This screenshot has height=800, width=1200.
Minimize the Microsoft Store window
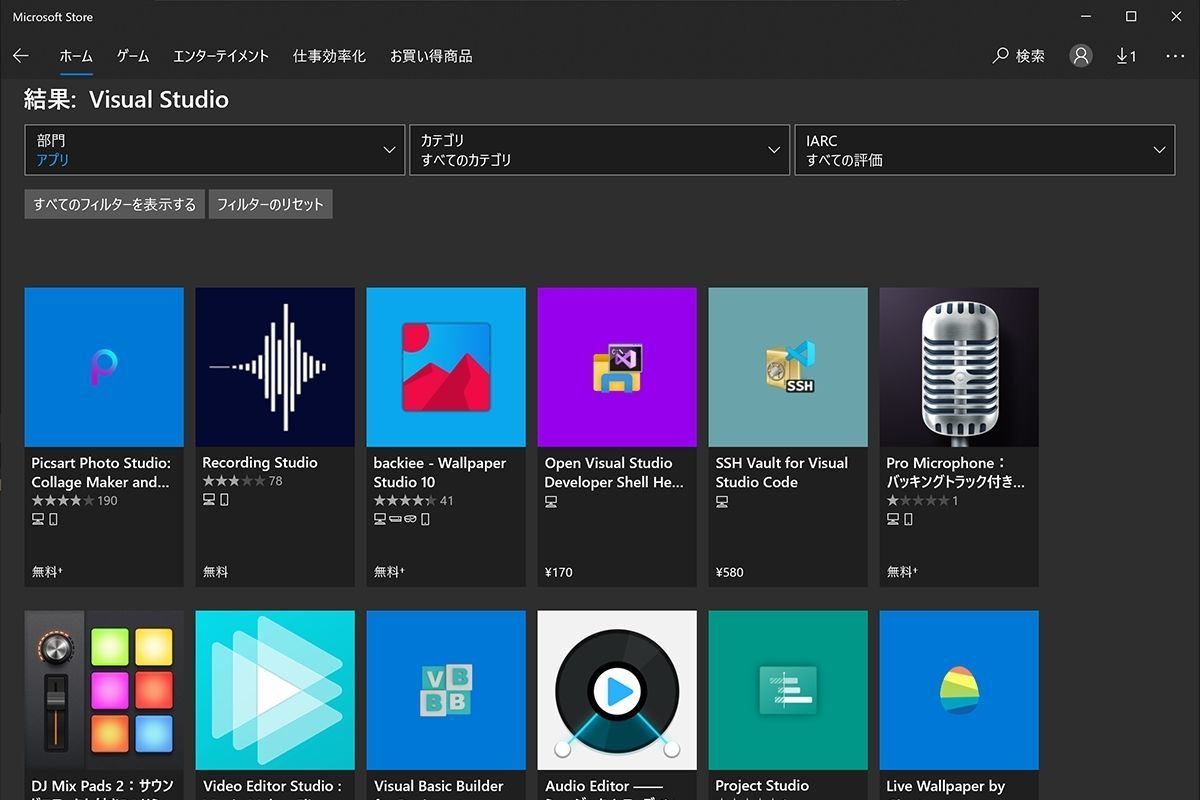(1085, 16)
